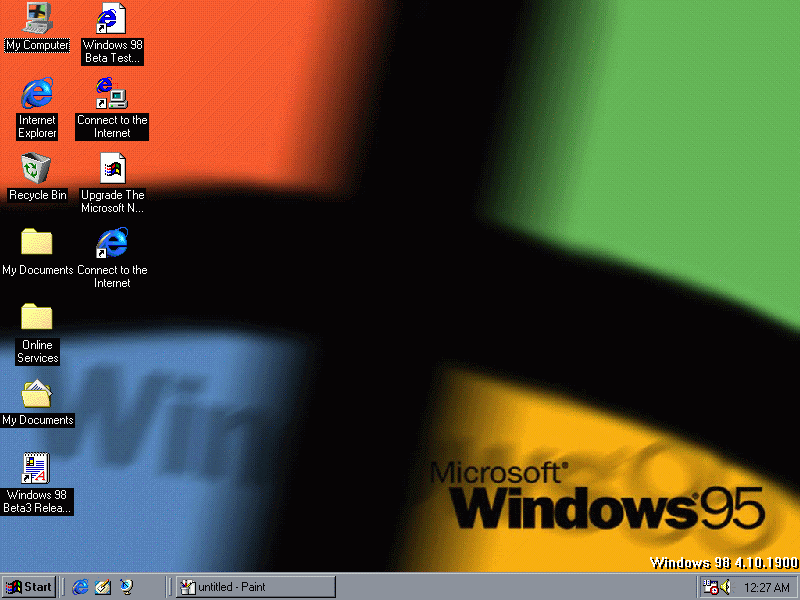Click the Show Desktop Quick Launch icon
The image size is (800, 600).
[103, 587]
